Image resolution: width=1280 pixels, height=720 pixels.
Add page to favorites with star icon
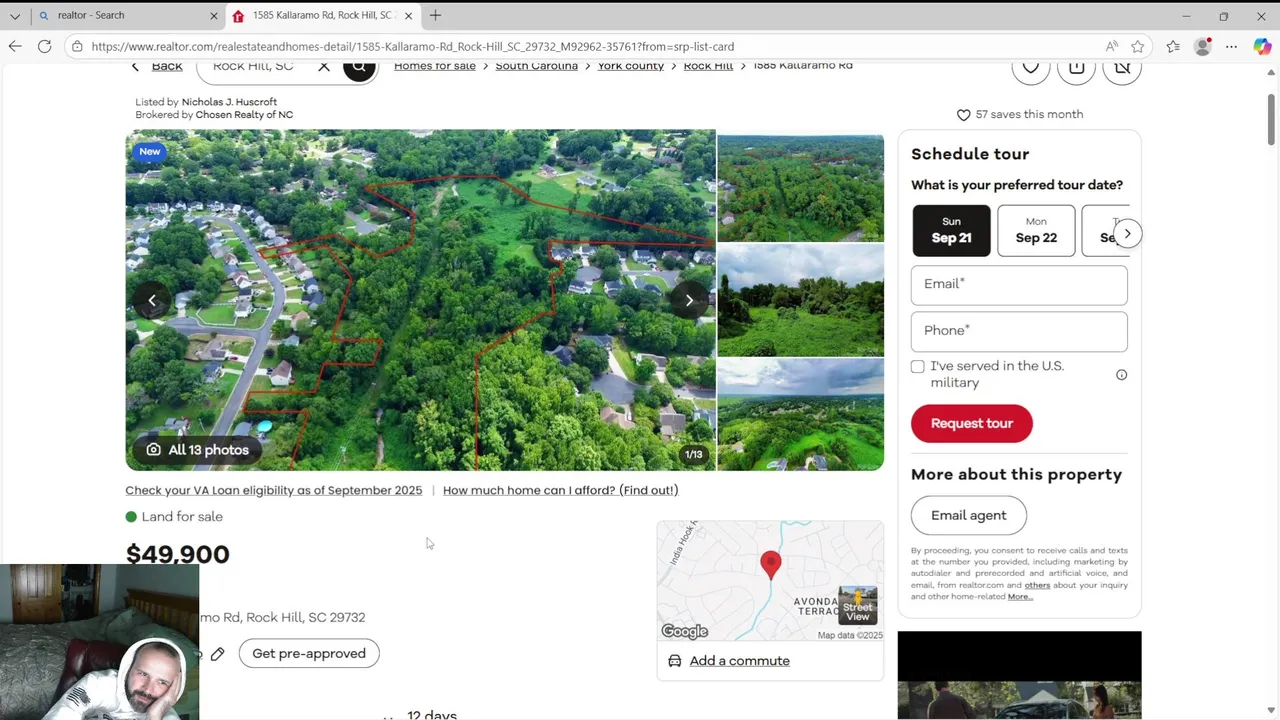click(1138, 46)
